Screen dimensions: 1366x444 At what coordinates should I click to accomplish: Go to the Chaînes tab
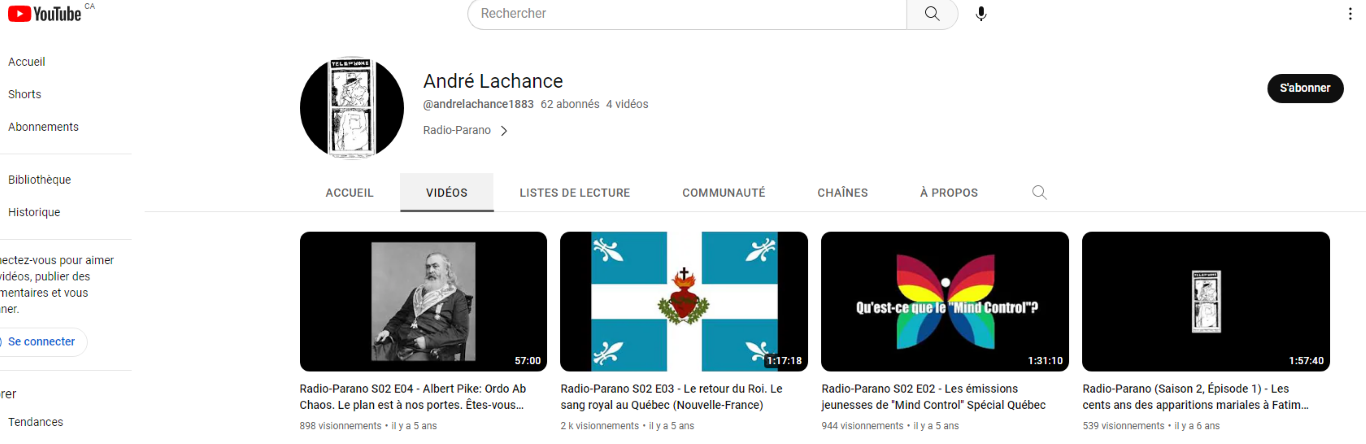pyautogui.click(x=842, y=193)
